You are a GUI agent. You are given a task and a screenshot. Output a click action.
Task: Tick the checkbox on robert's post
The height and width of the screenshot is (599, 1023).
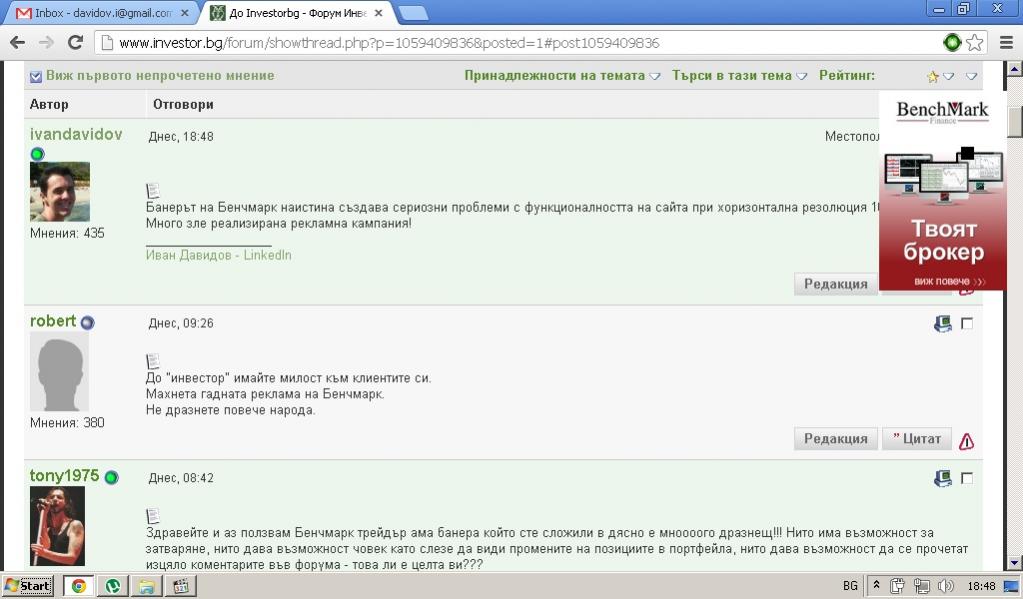point(967,324)
